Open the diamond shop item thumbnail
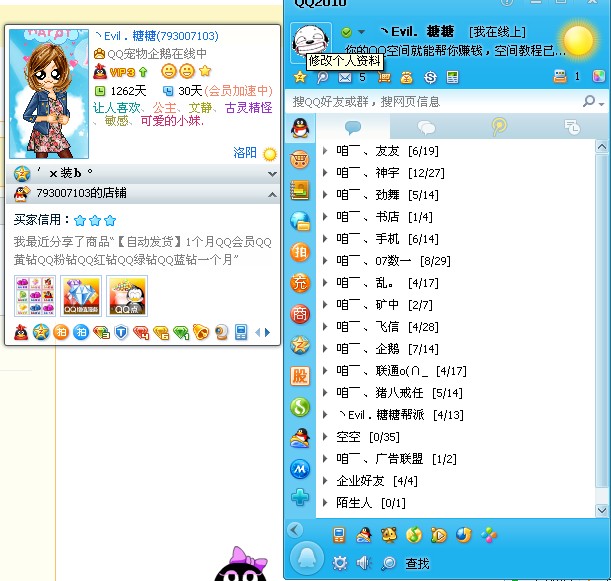Viewport: 611px width, 581px height. tap(81, 296)
